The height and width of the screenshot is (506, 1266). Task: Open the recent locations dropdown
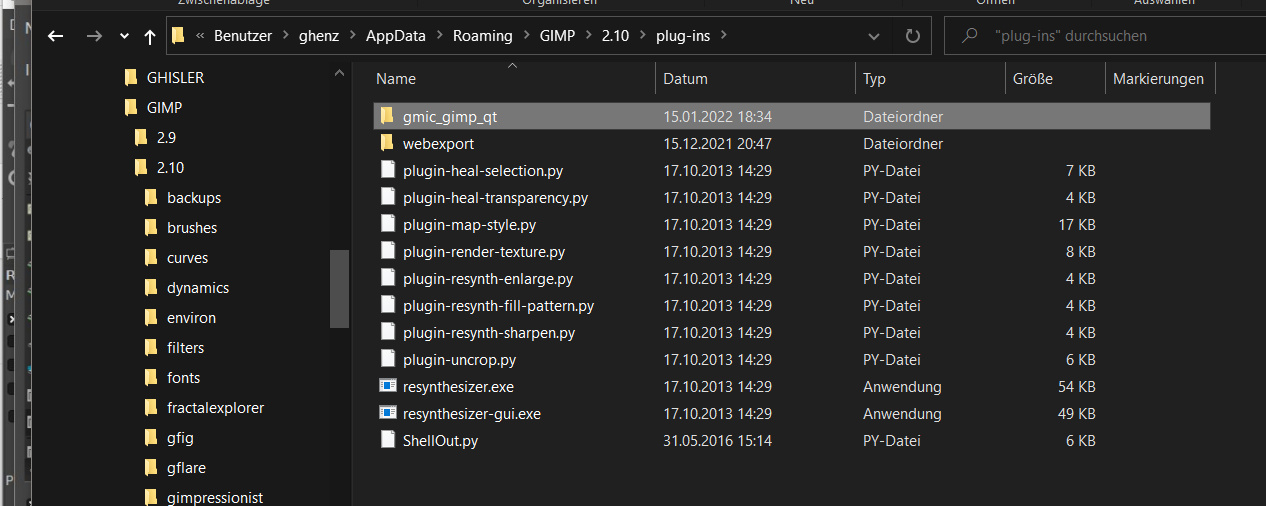tap(124, 36)
